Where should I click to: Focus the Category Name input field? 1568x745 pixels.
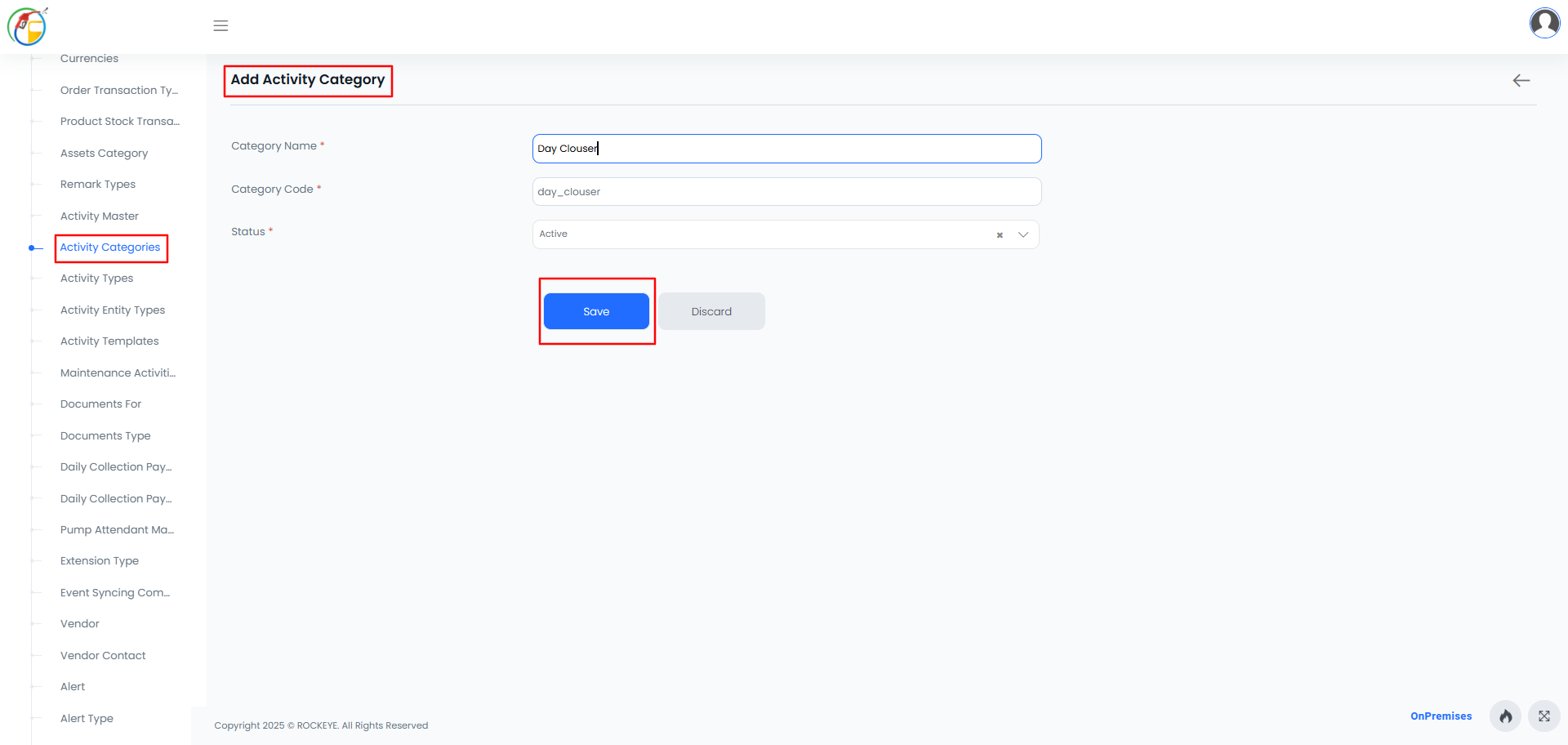(786, 149)
